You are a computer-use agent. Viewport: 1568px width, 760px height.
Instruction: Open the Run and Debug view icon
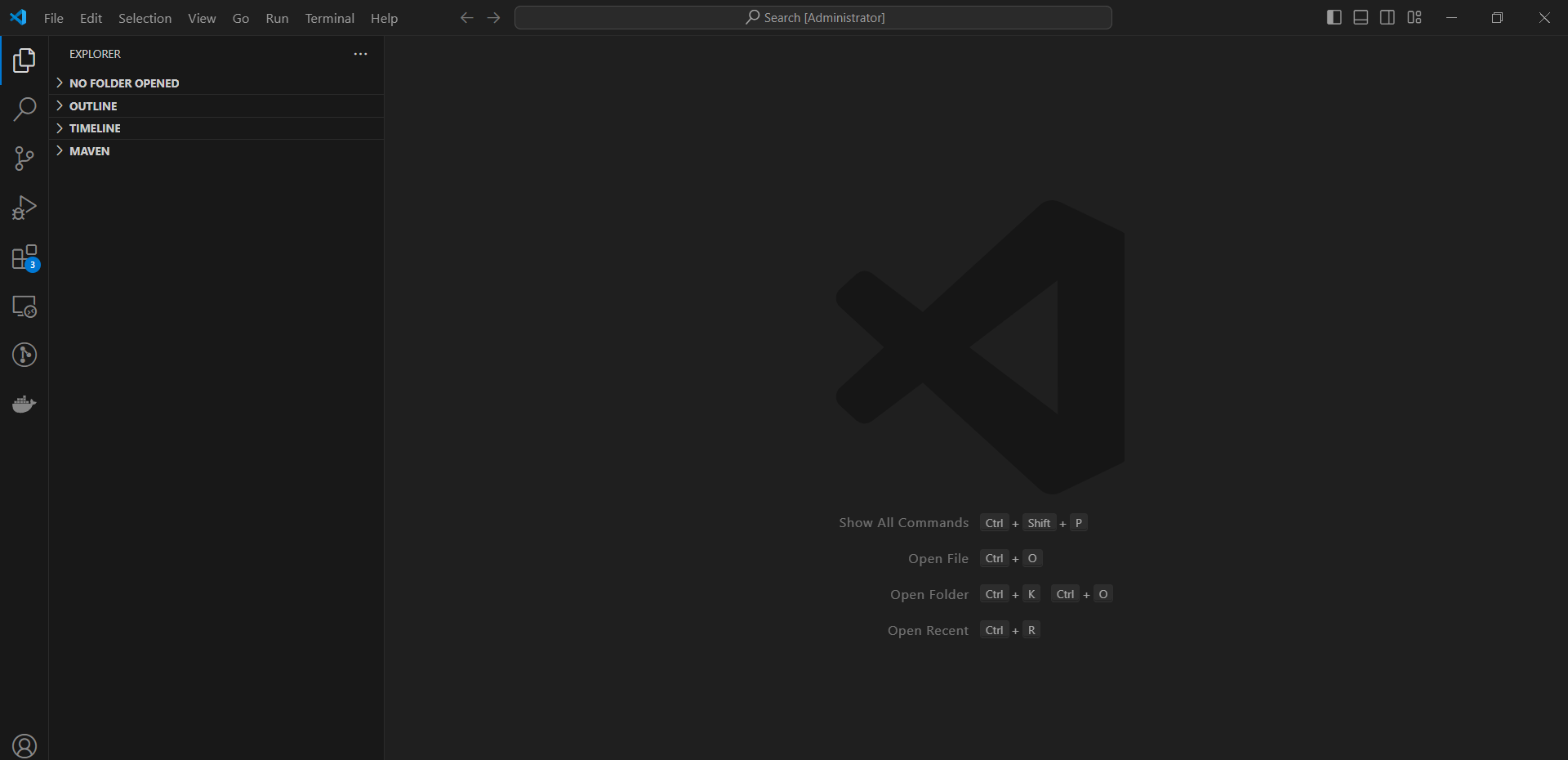tap(24, 208)
